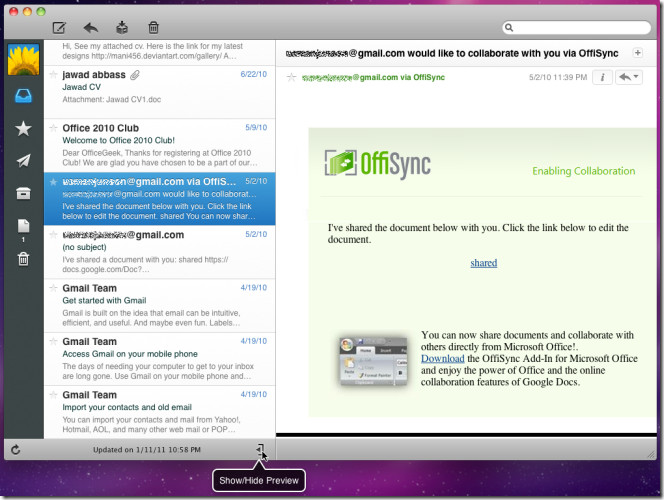Click the Download link for OffiSync Add-In
The height and width of the screenshot is (500, 664).
click(x=443, y=359)
